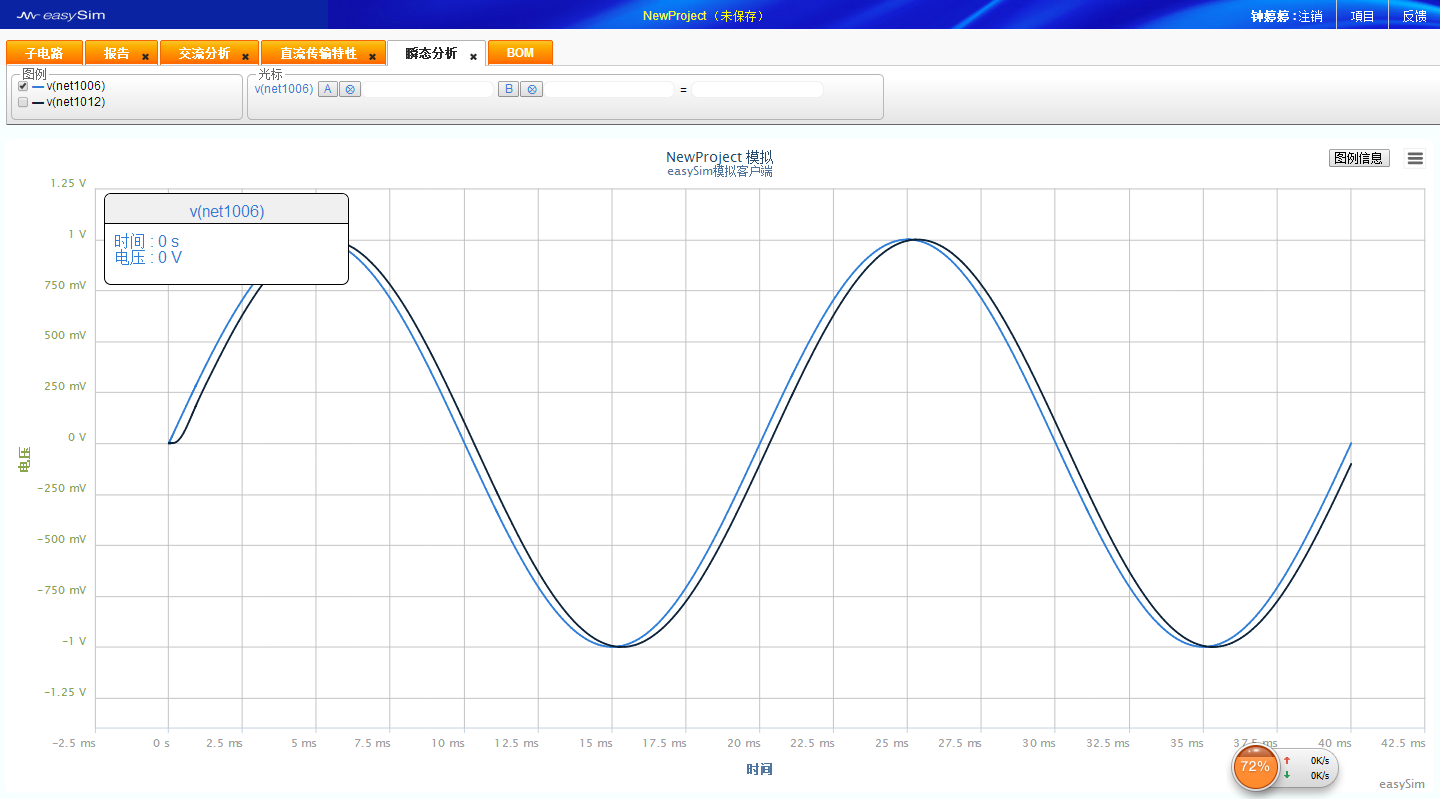Open the 直流传输特性 tab

pos(318,53)
